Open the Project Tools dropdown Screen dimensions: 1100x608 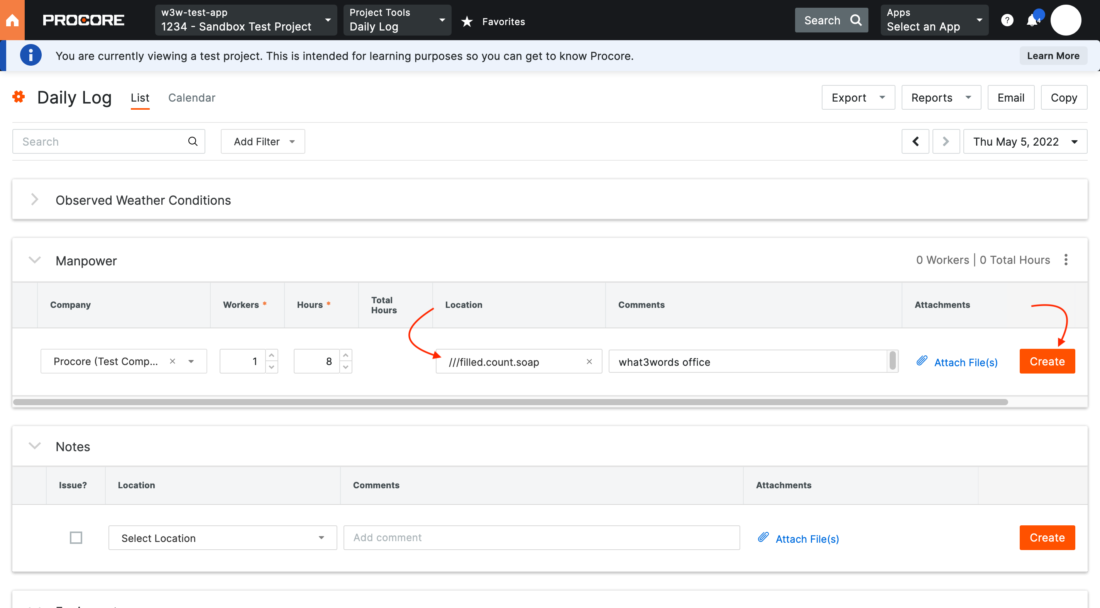[x=397, y=20]
